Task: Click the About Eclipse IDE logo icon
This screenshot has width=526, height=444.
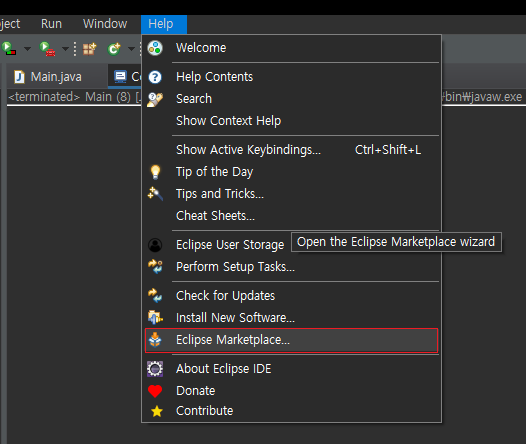Action: 155,369
